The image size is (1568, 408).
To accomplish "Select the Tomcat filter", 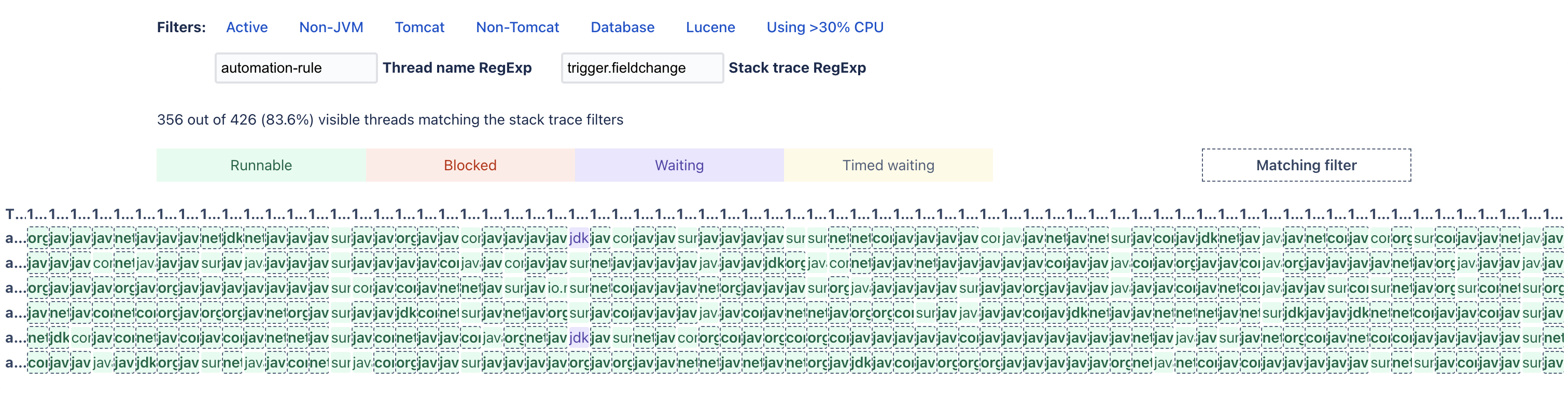I will pyautogui.click(x=419, y=28).
